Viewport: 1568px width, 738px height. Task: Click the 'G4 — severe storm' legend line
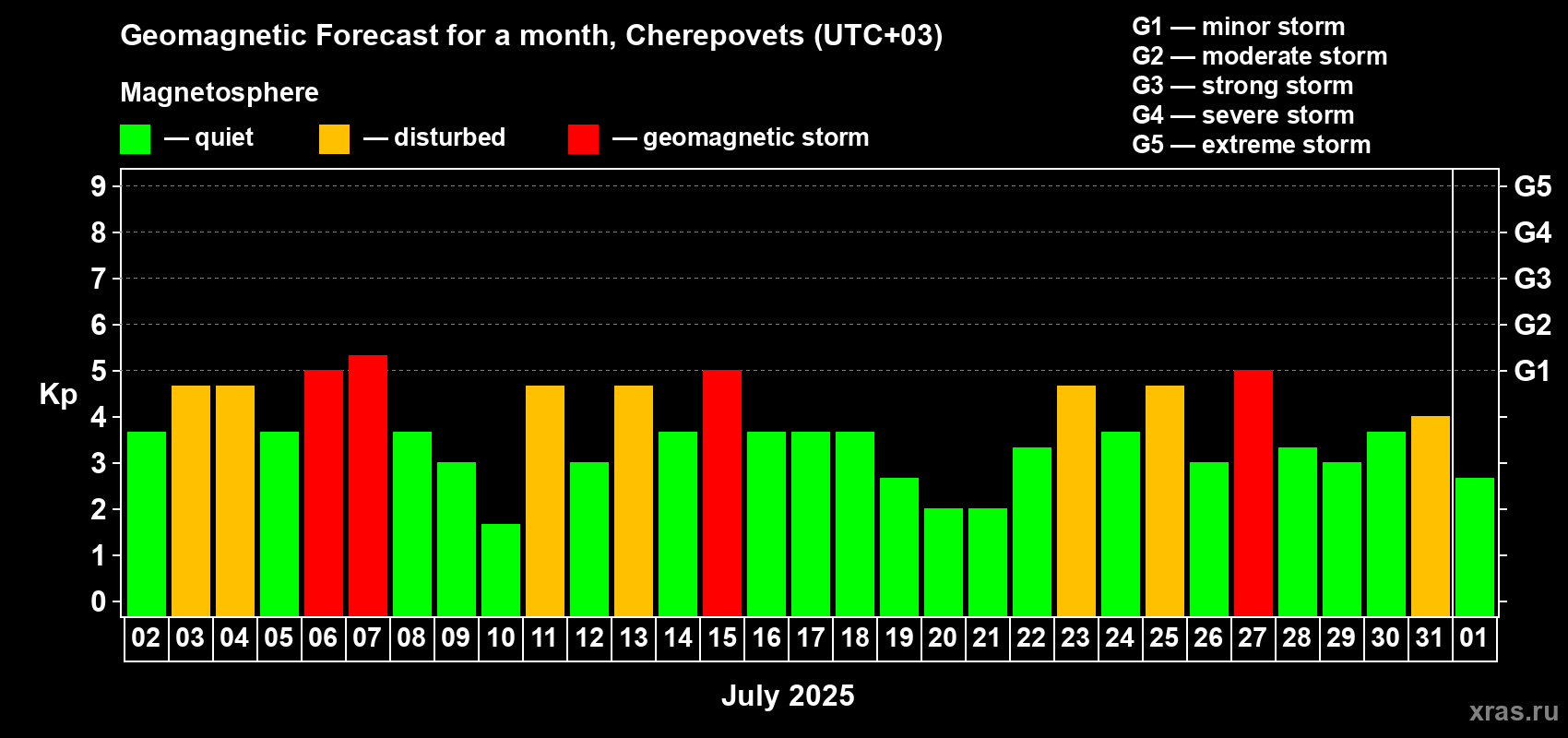coord(1243,115)
